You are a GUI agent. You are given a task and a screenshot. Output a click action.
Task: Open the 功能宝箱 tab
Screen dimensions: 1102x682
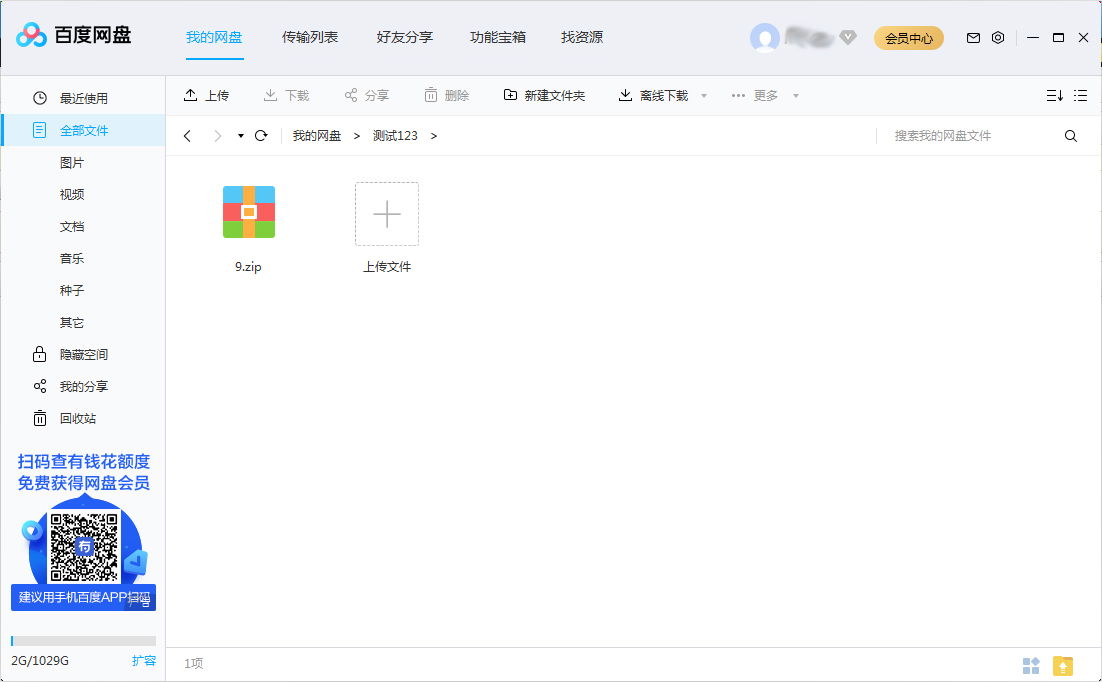coord(499,37)
